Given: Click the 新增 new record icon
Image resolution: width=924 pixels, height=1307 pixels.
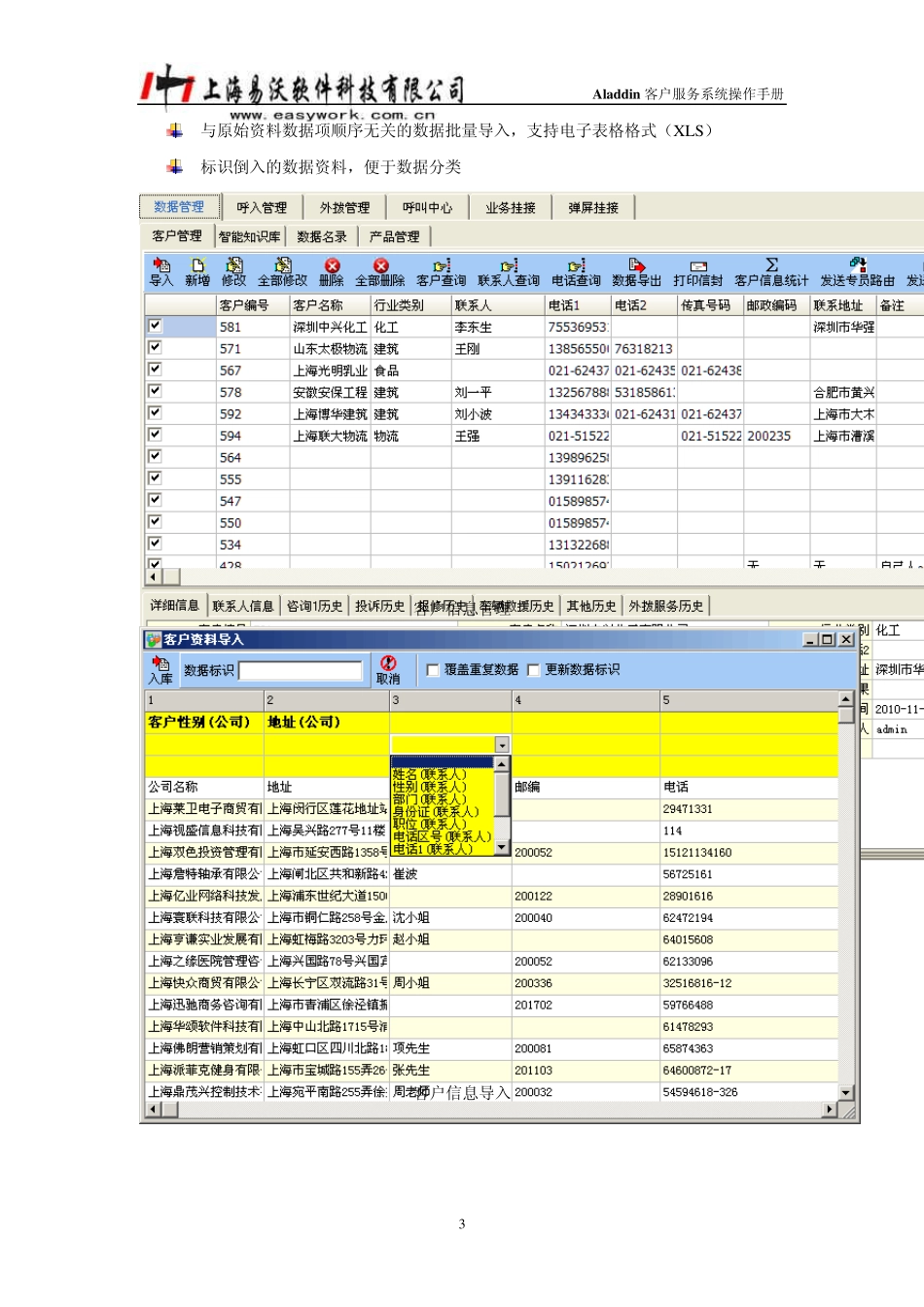Looking at the screenshot, I should [197, 272].
